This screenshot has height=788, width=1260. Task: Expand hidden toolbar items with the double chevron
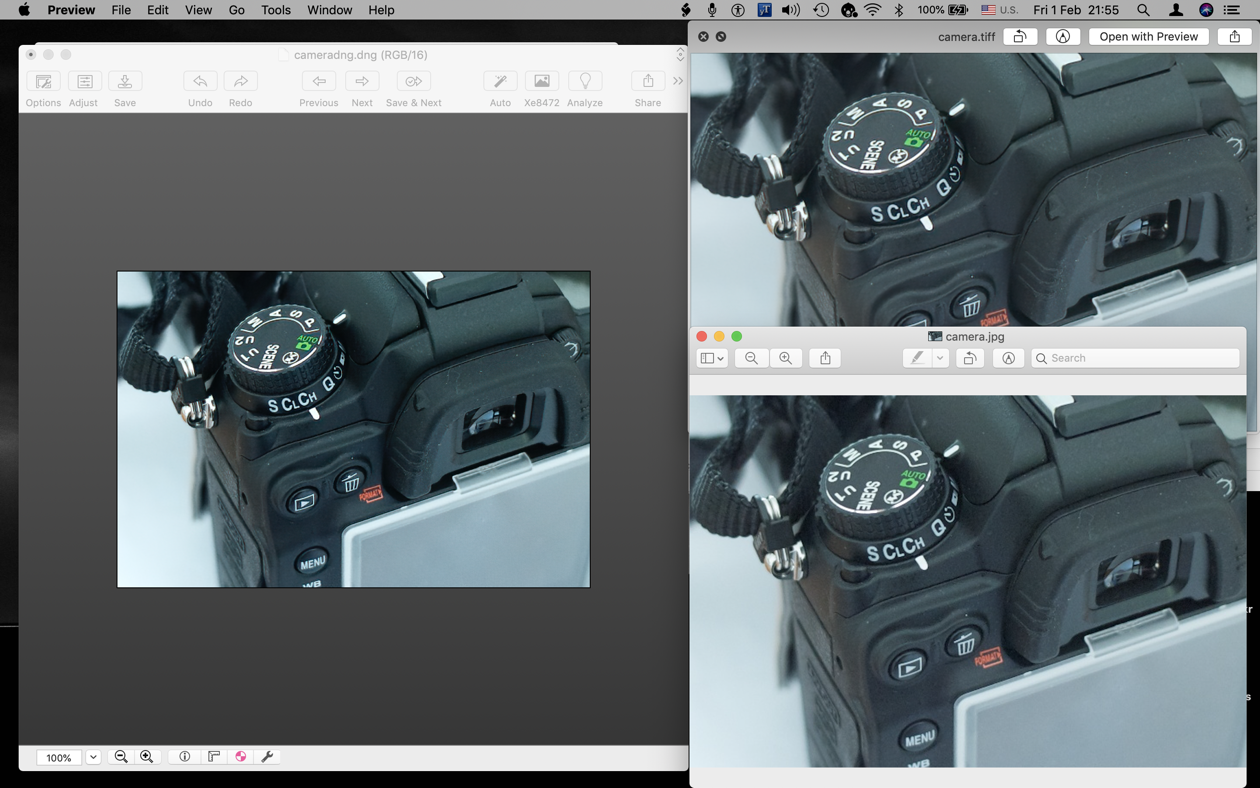(678, 81)
